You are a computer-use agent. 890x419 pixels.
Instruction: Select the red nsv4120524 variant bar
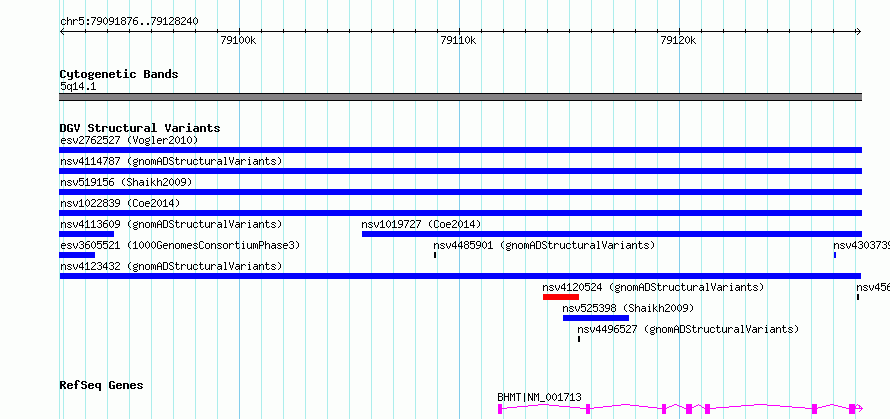561,297
